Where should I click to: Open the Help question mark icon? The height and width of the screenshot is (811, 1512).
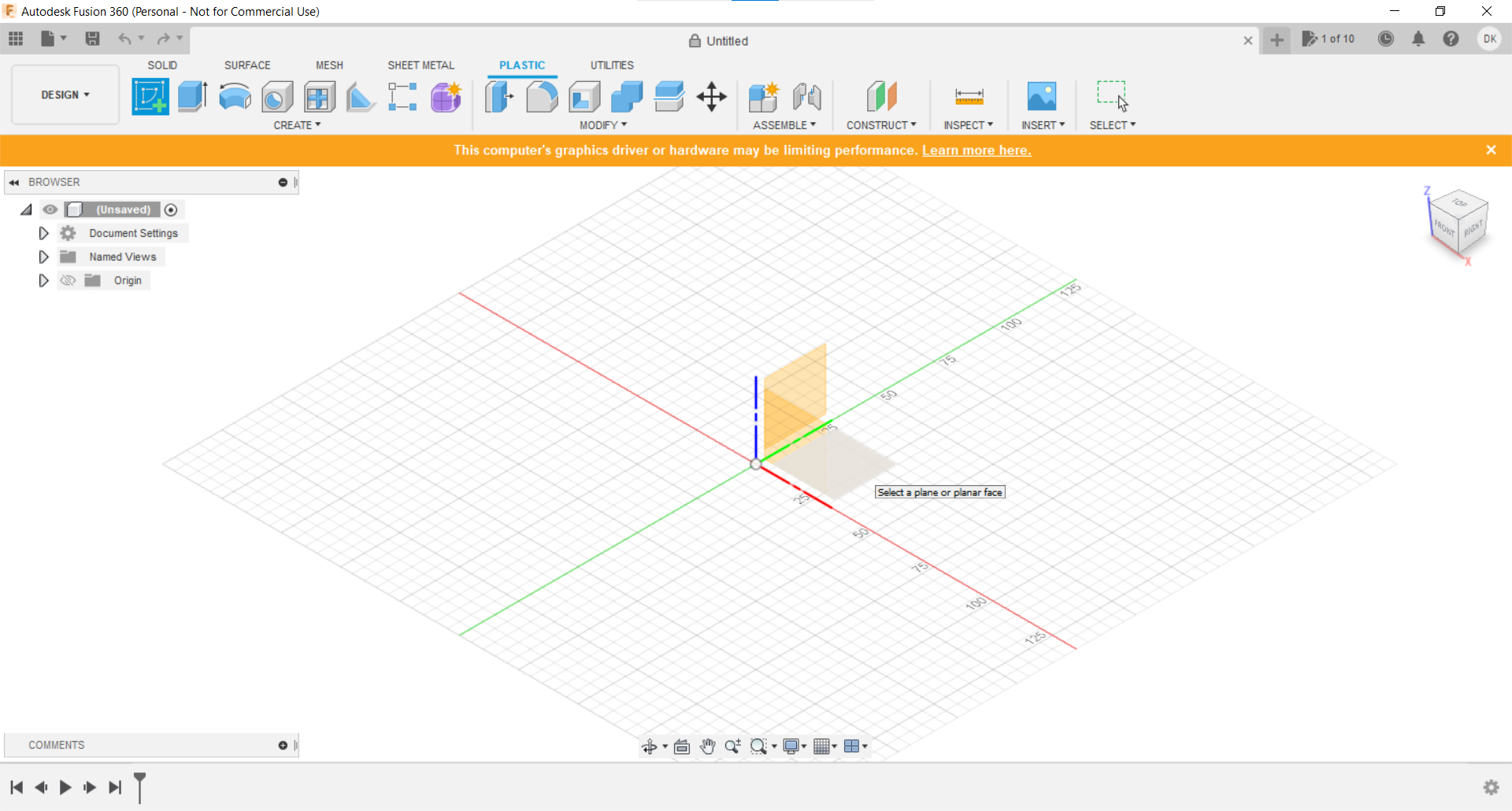(1451, 39)
